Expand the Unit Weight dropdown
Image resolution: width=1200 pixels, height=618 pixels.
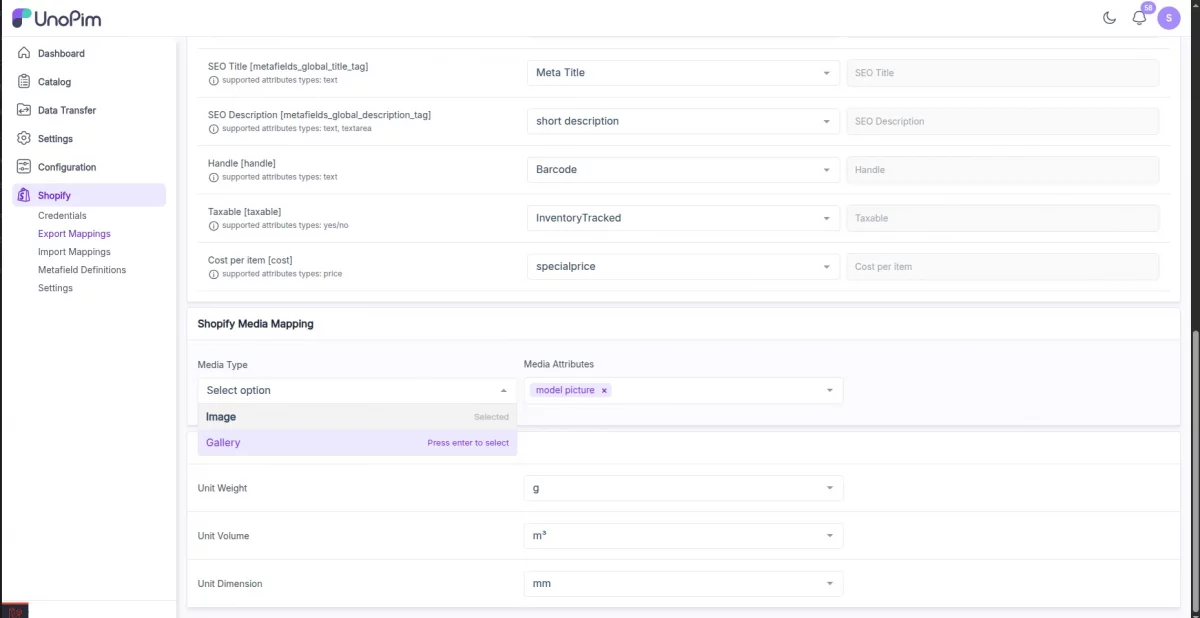pos(683,488)
